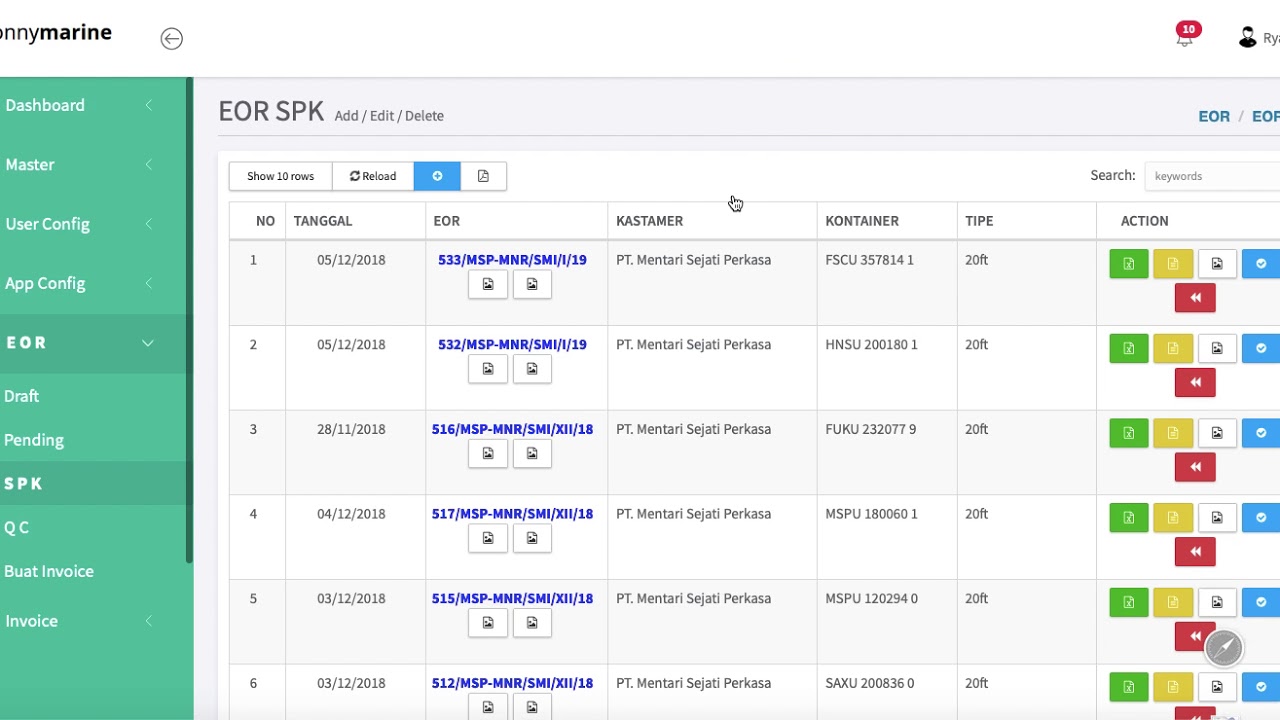Open the white image-file action icon in row 5
The width and height of the screenshot is (1280, 720).
coord(1217,603)
